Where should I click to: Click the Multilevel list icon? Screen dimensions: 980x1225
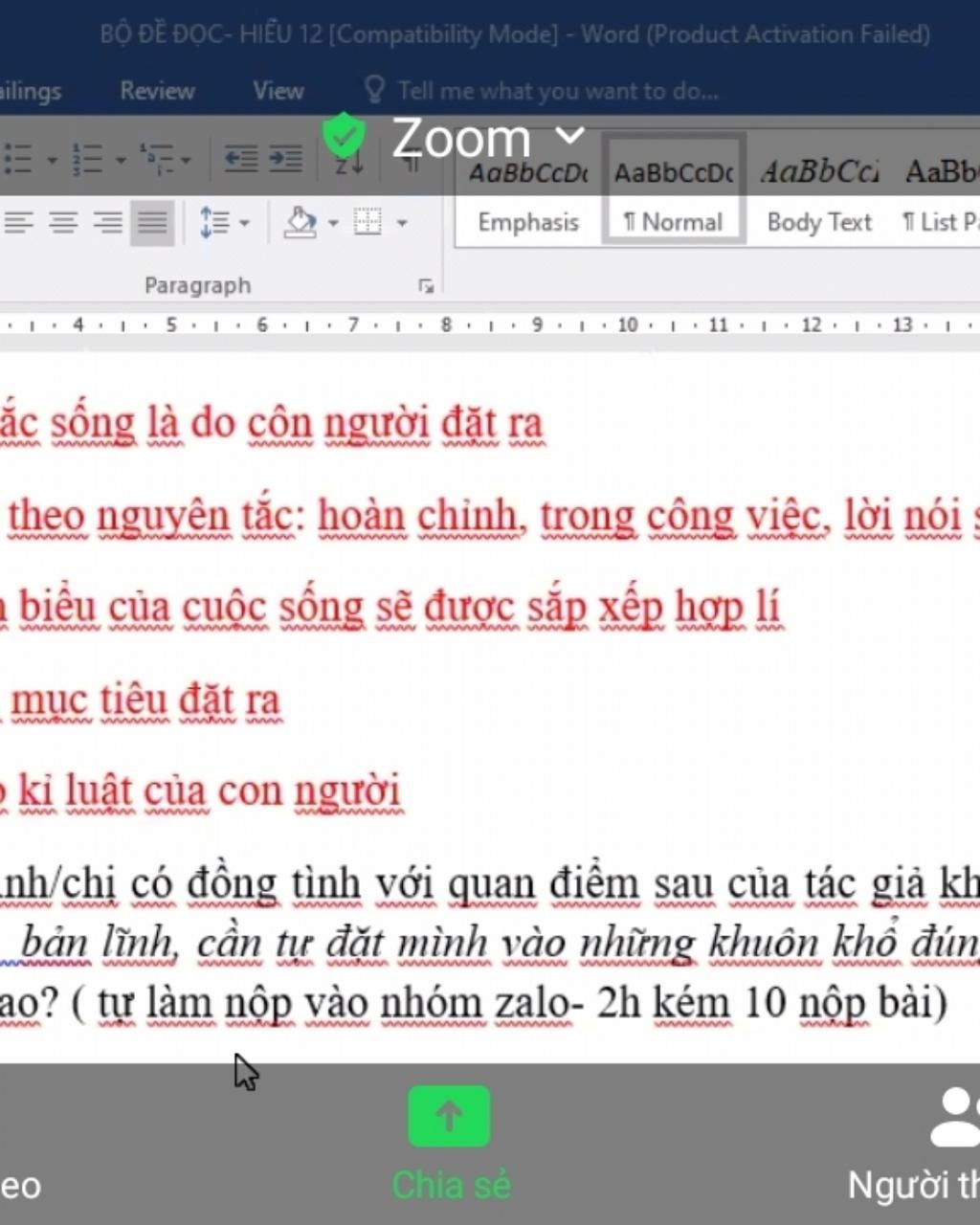click(x=157, y=159)
